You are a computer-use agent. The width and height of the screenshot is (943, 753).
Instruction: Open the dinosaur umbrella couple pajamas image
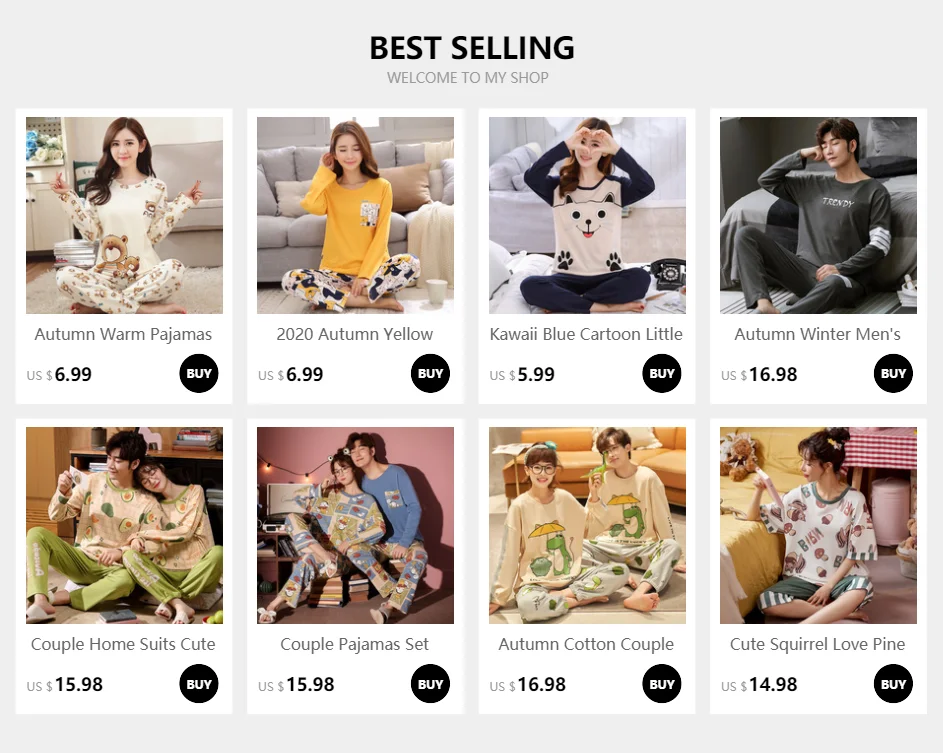pos(587,526)
